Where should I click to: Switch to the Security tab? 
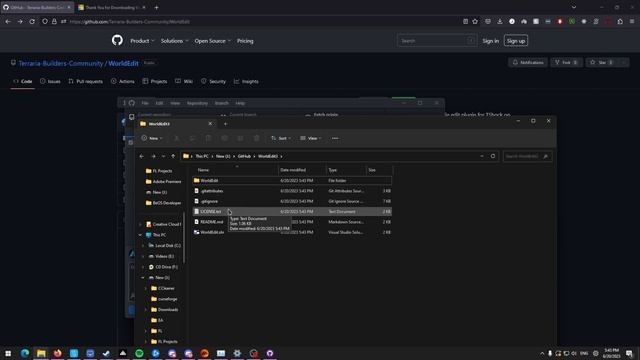click(x=213, y=81)
